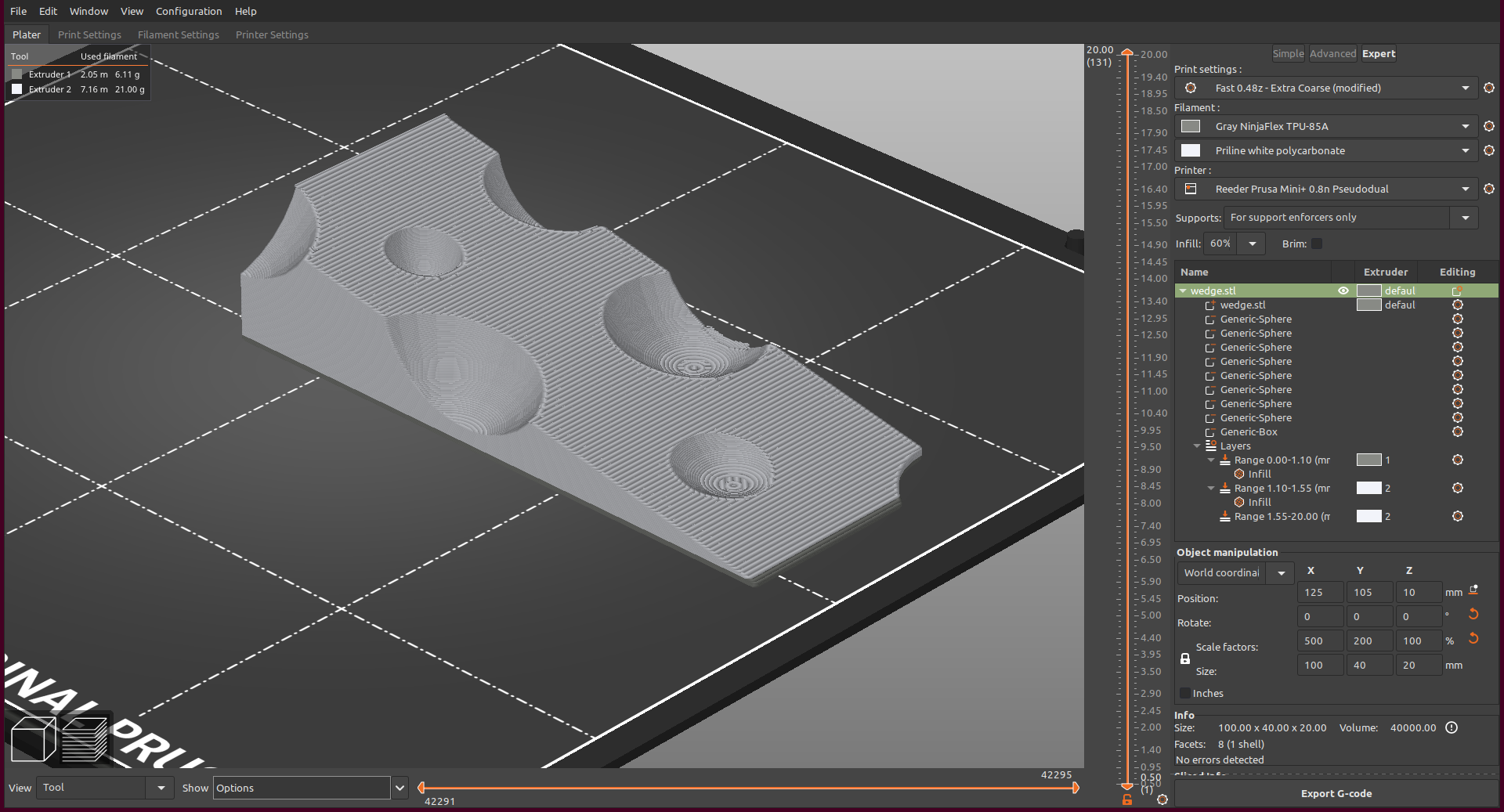Switch to Print Settings tab
Image resolution: width=1504 pixels, height=812 pixels.
tap(89, 34)
